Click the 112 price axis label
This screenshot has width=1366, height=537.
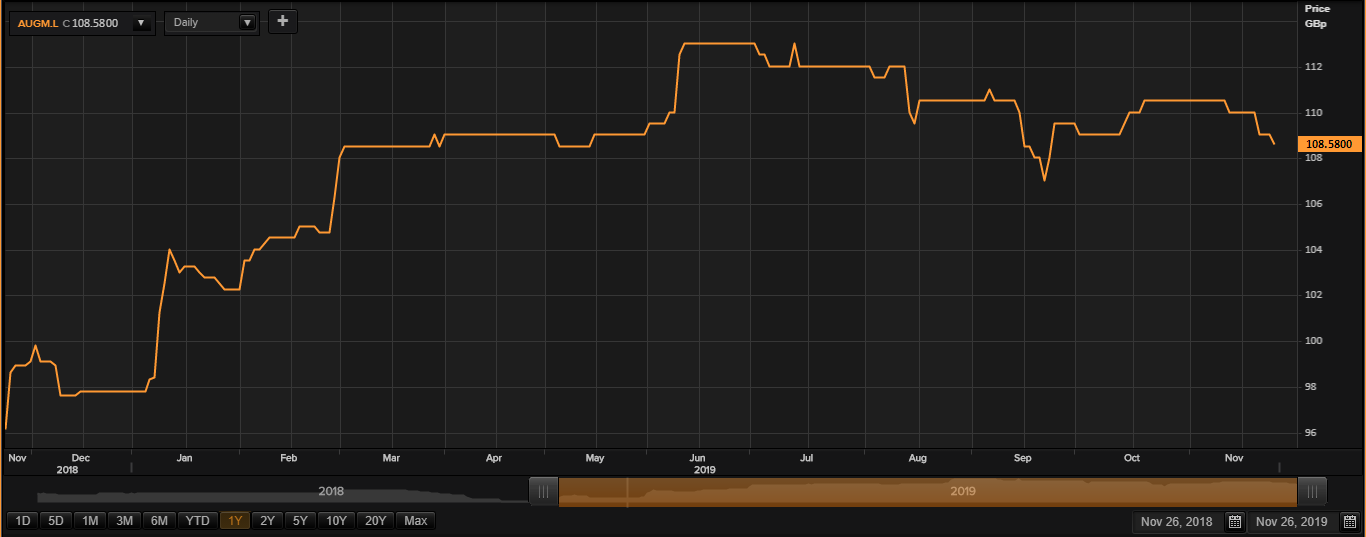click(x=1313, y=67)
